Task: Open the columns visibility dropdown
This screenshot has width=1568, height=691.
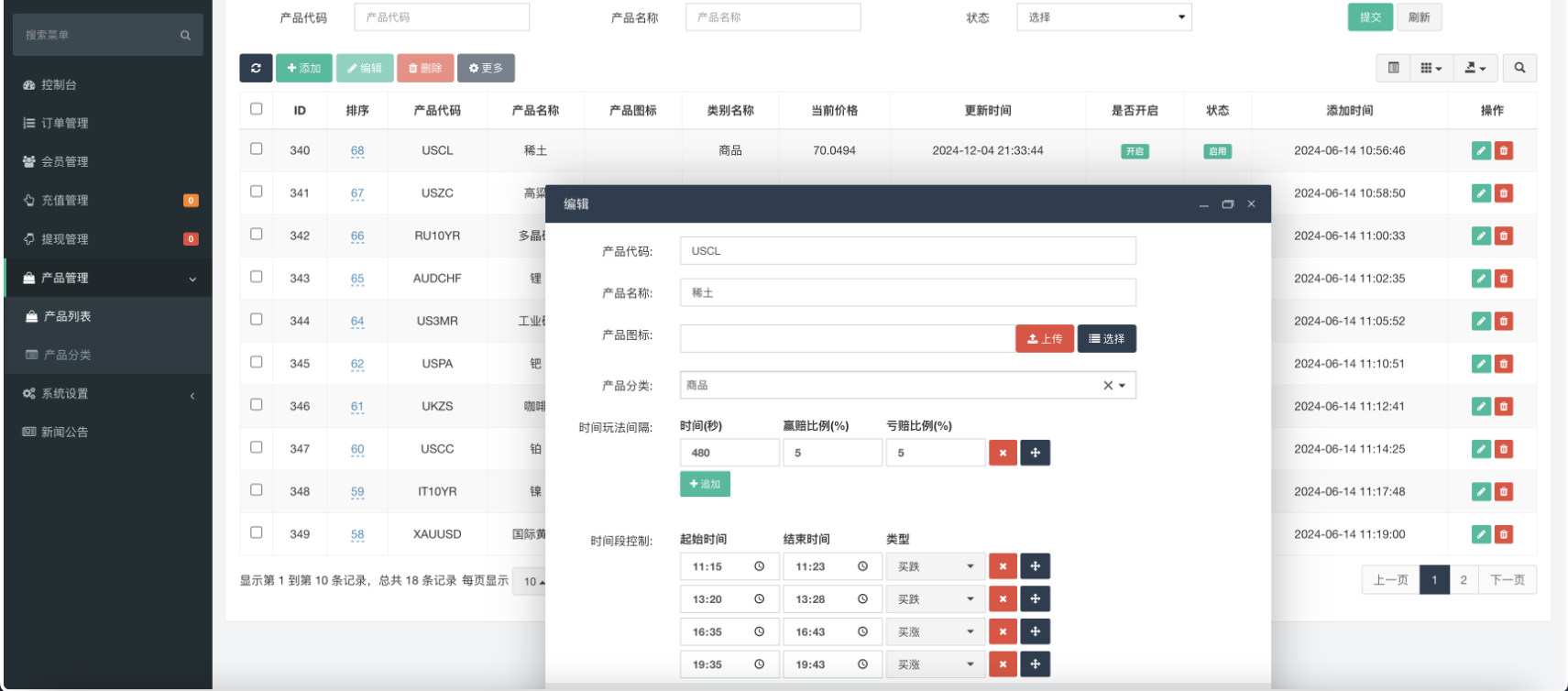Action: tap(1431, 68)
